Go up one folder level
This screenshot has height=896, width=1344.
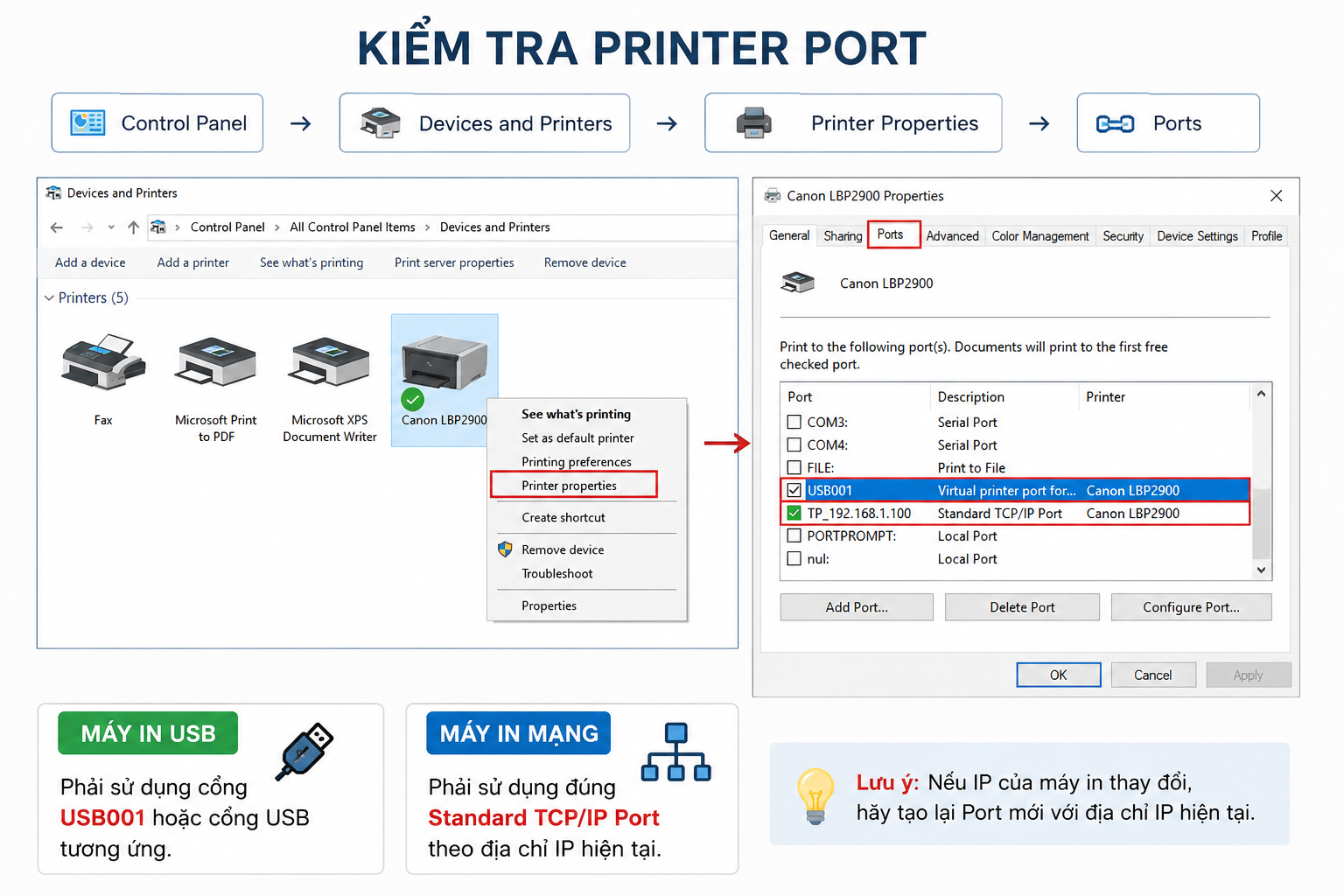point(133,227)
